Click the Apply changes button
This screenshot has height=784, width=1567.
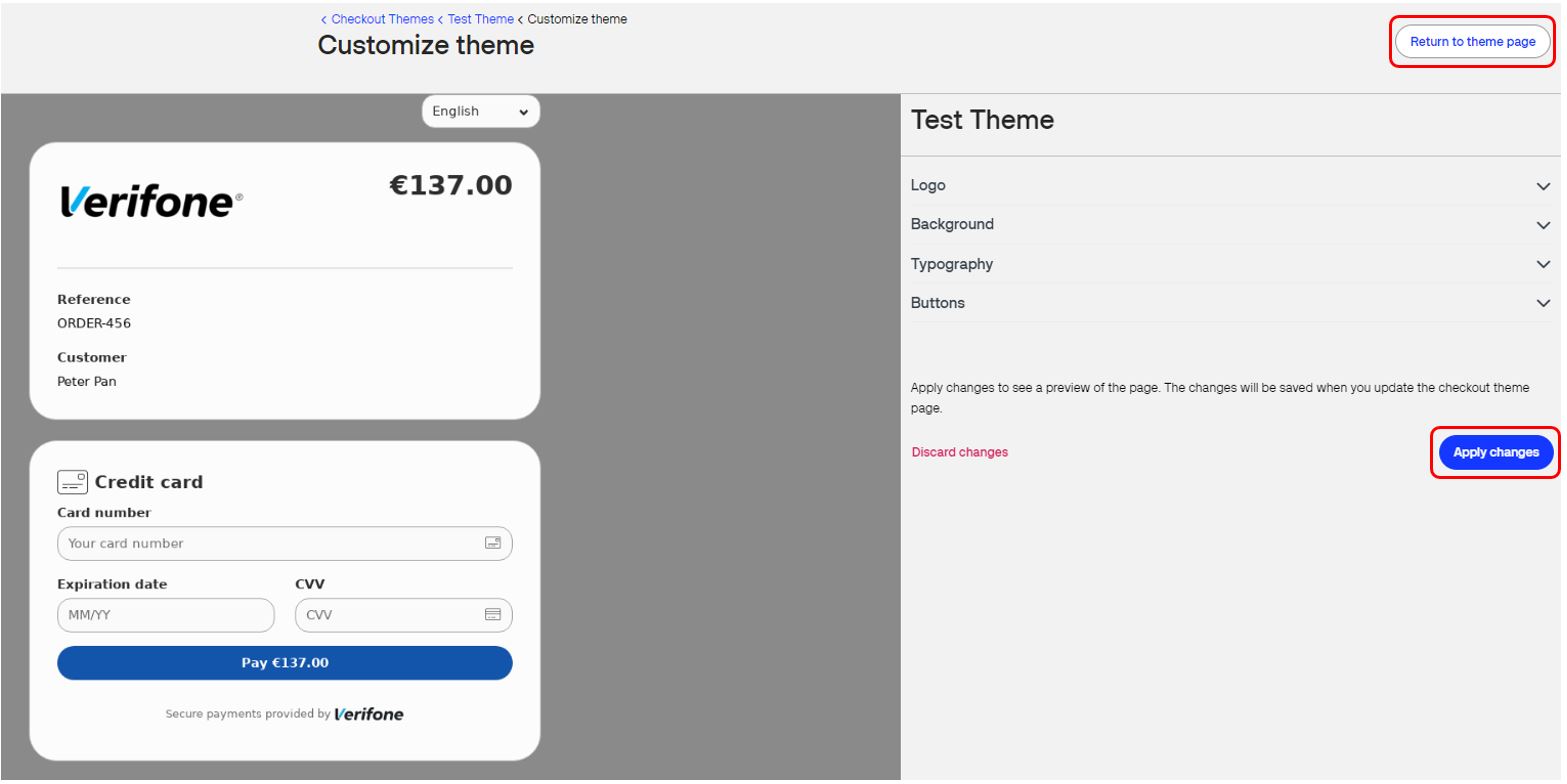(1496, 453)
